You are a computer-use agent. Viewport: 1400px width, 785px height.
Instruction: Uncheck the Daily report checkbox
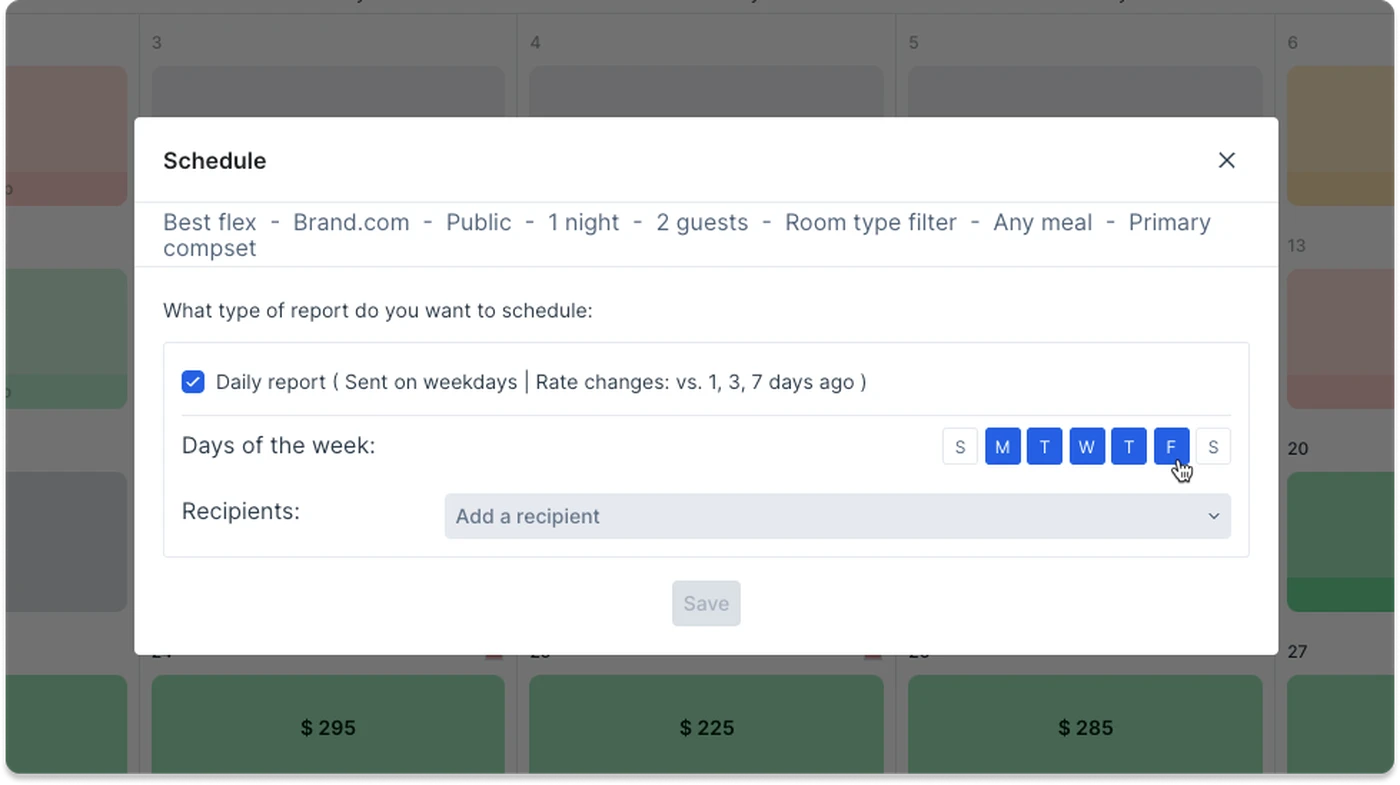coord(193,382)
